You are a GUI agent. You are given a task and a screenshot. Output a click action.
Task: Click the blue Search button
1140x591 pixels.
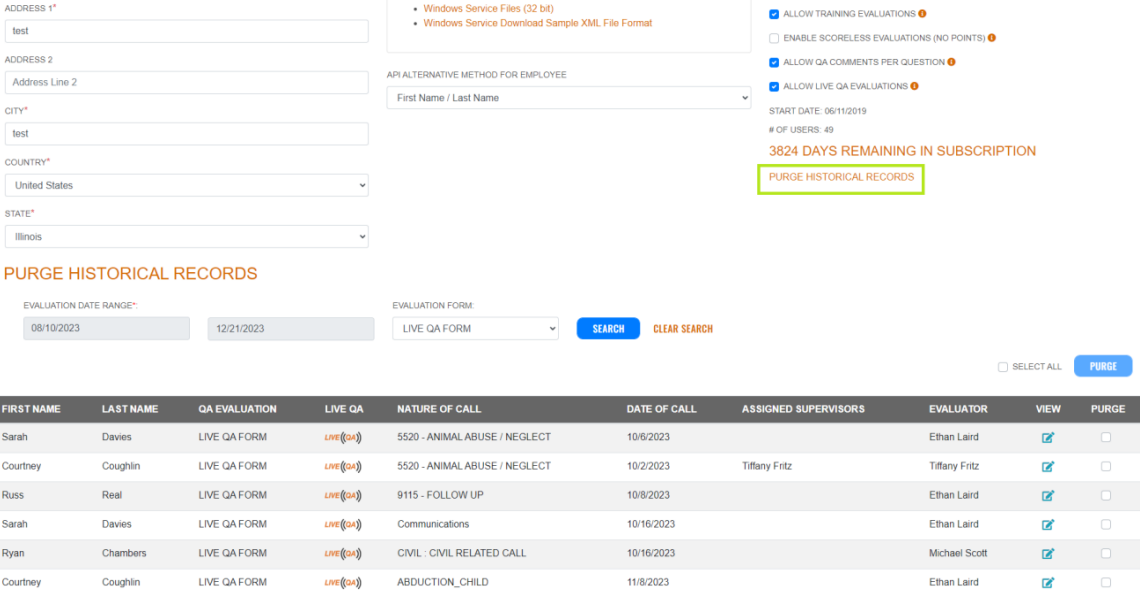[608, 328]
